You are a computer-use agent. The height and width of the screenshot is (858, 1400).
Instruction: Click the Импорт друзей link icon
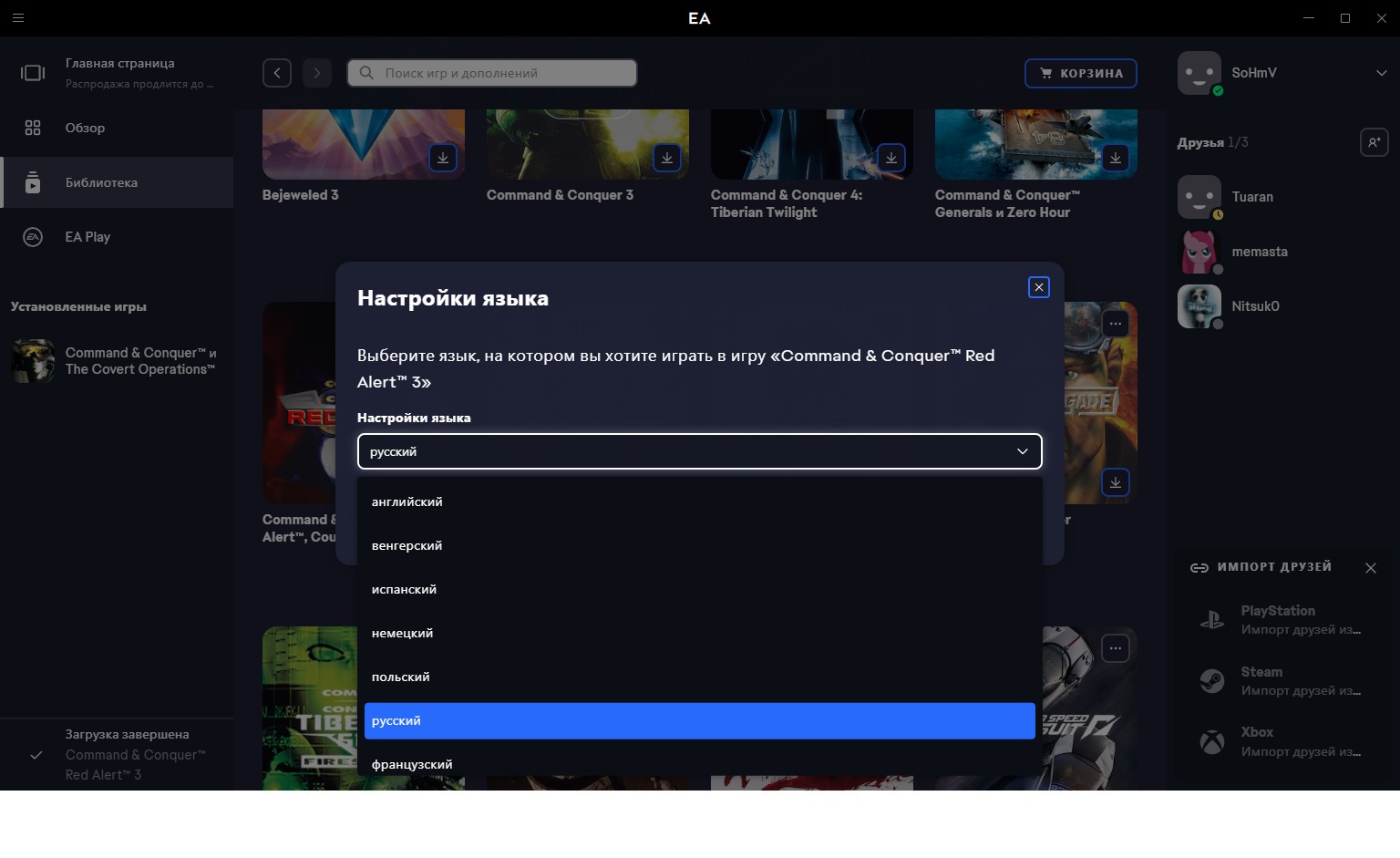pos(1199,568)
